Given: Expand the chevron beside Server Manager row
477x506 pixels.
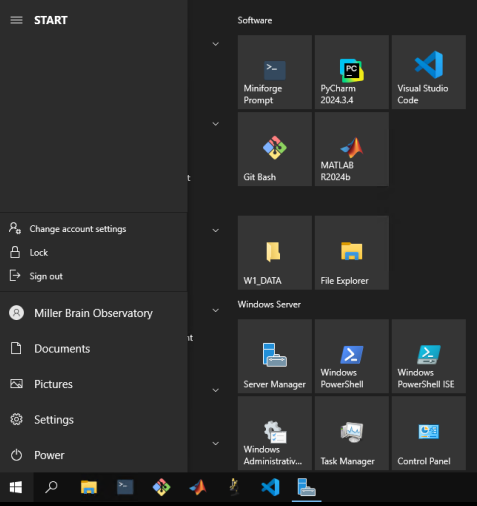Looking at the screenshot, I should [x=216, y=390].
